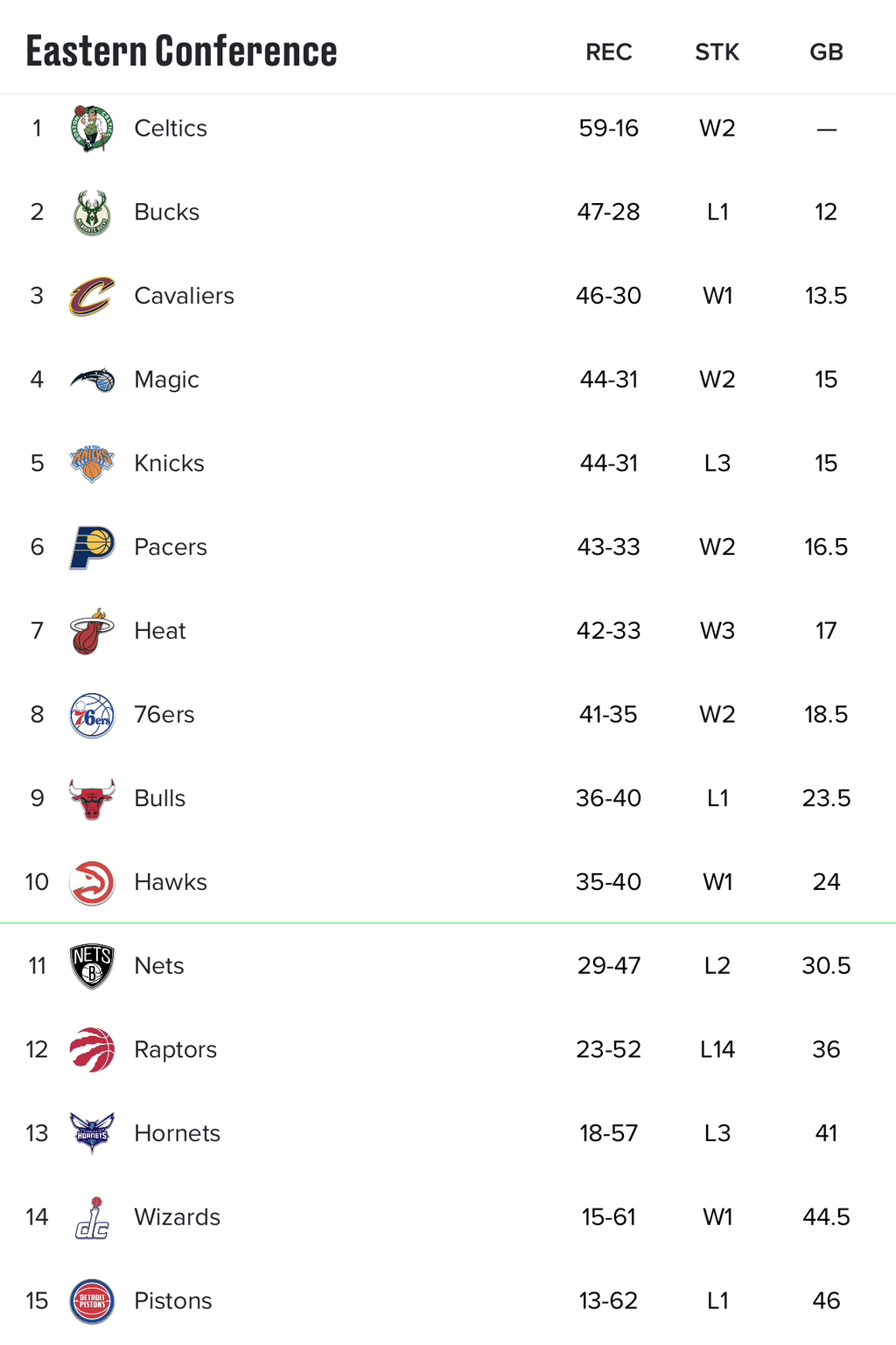The width and height of the screenshot is (896, 1345).
Task: Click the 76ers team logo
Action: pos(92,715)
